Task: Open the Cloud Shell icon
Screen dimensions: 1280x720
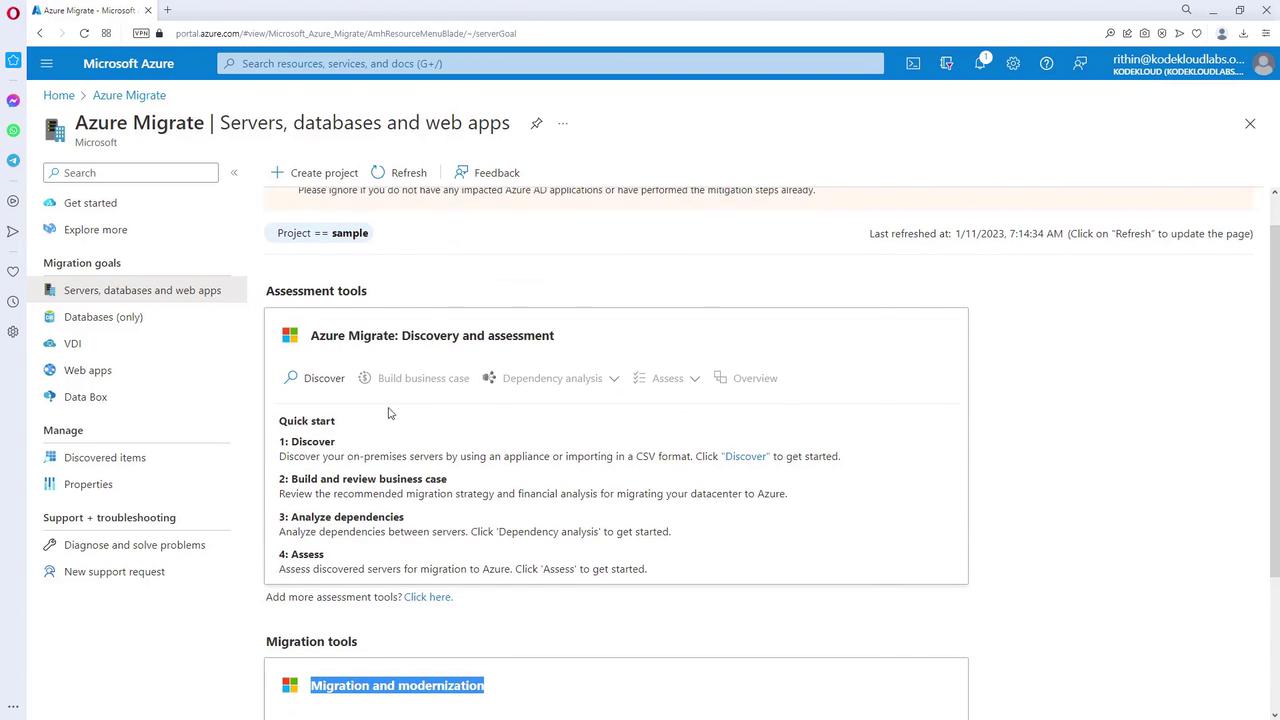Action: click(x=913, y=63)
